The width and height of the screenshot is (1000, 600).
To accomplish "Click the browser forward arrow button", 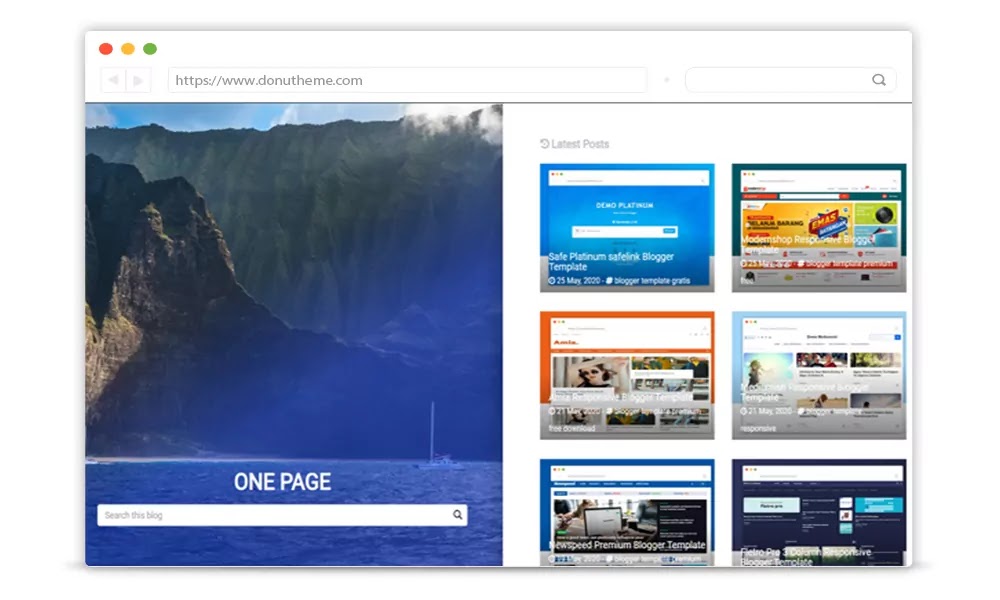I will (x=138, y=80).
